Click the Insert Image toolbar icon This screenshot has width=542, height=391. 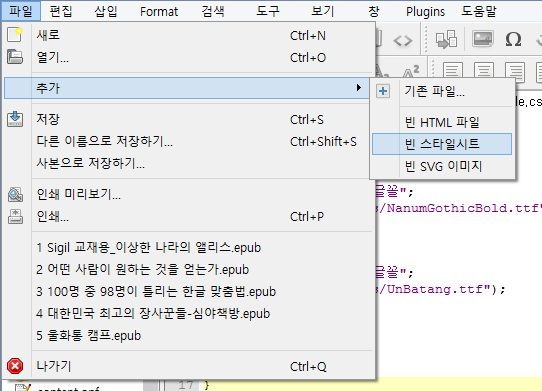483,39
